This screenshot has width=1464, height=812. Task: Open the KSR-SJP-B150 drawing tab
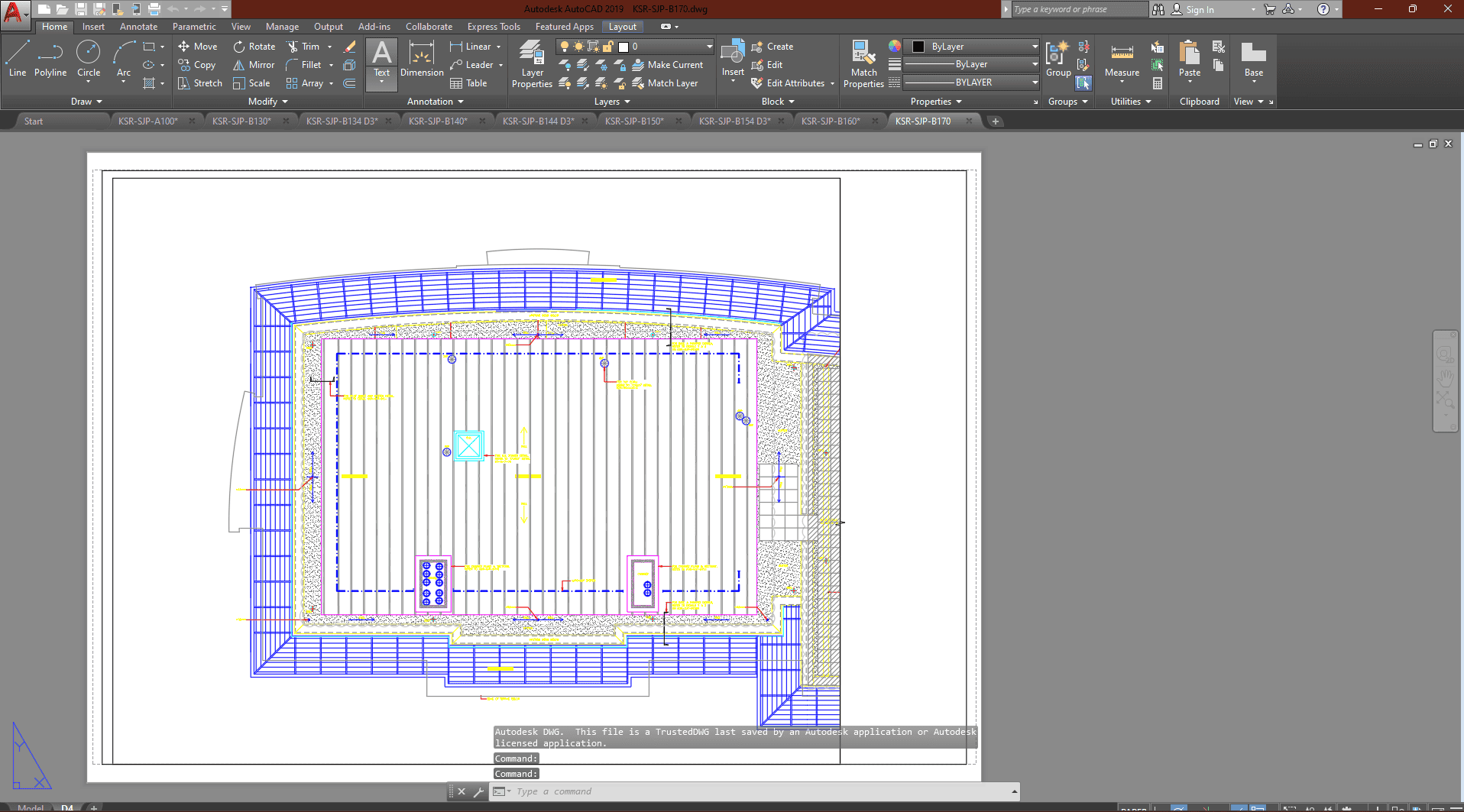634,121
